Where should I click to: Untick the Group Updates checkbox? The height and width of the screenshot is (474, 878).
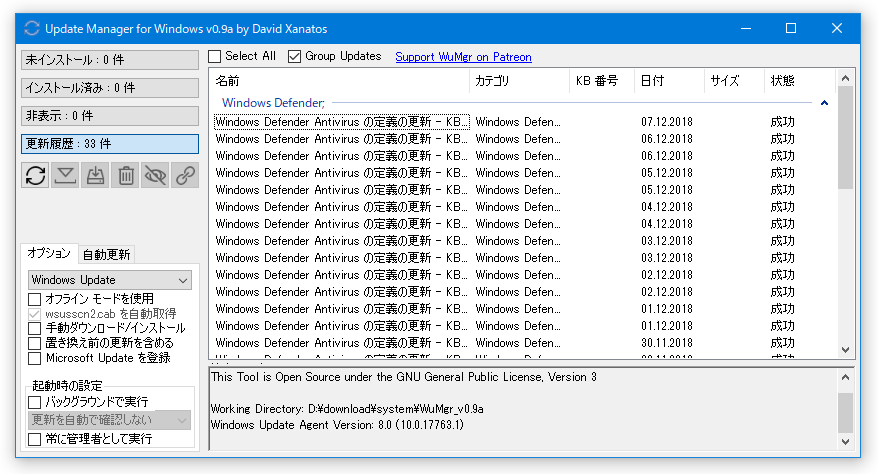[295, 57]
